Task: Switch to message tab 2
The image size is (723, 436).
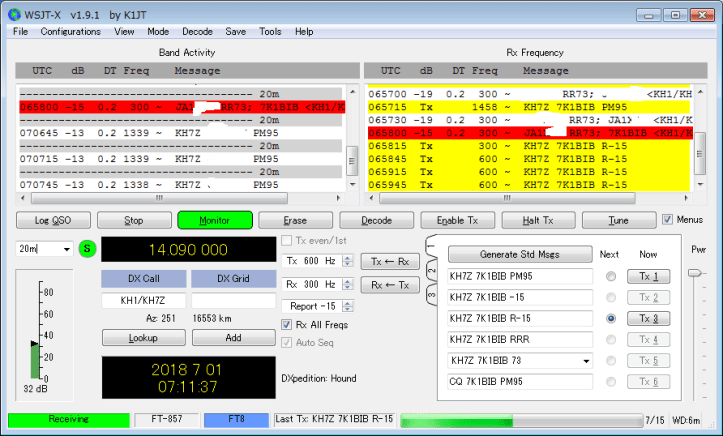Action: coord(431,270)
